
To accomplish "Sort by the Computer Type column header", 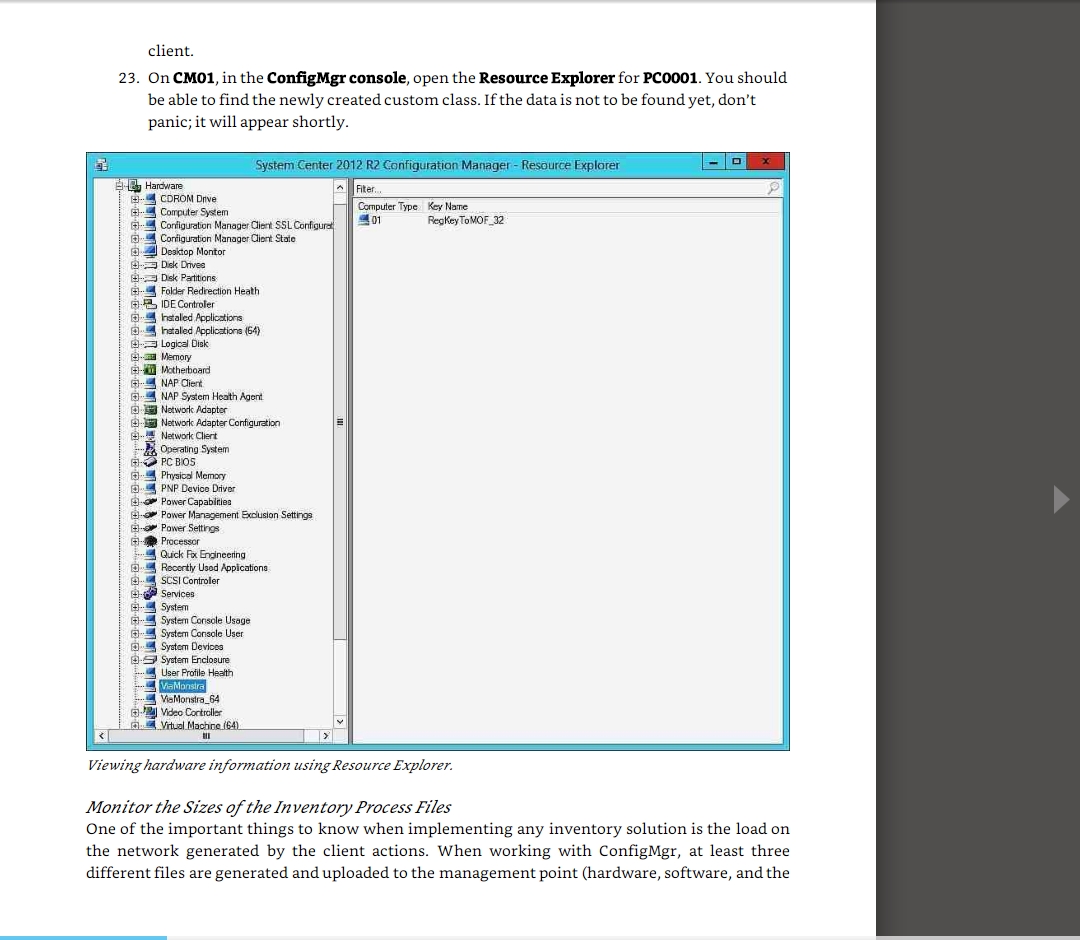I will coord(388,206).
